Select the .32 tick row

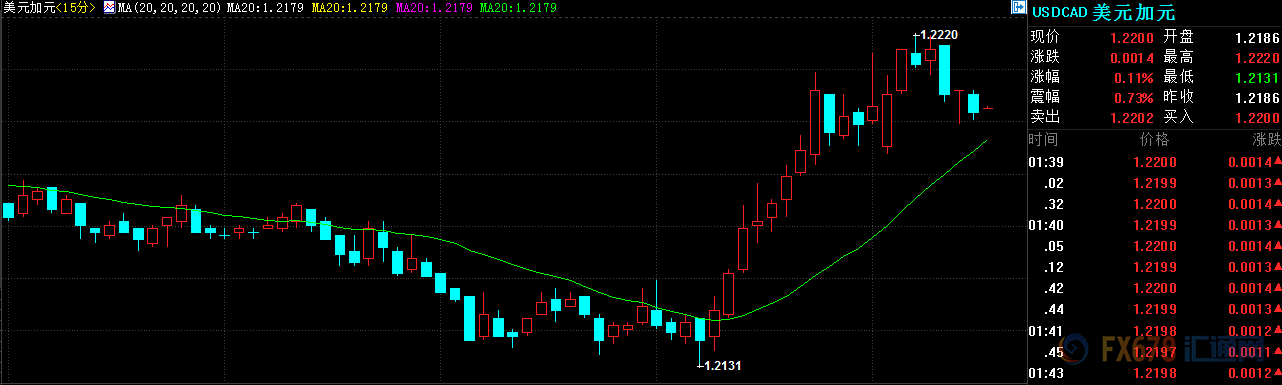[x=1155, y=204]
